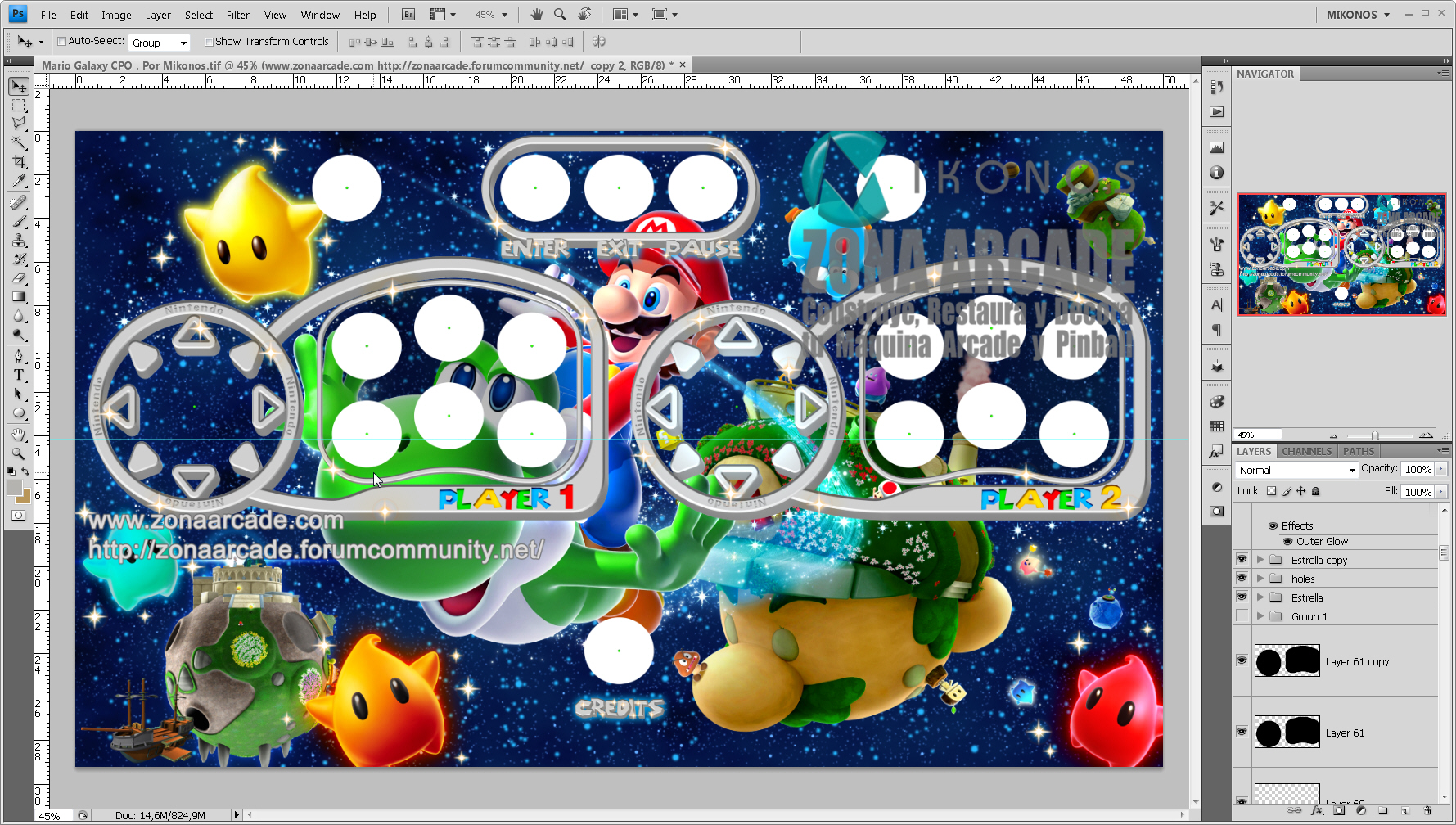This screenshot has width=1456, height=825.
Task: Select the Horizontal Type tool
Action: point(19,374)
